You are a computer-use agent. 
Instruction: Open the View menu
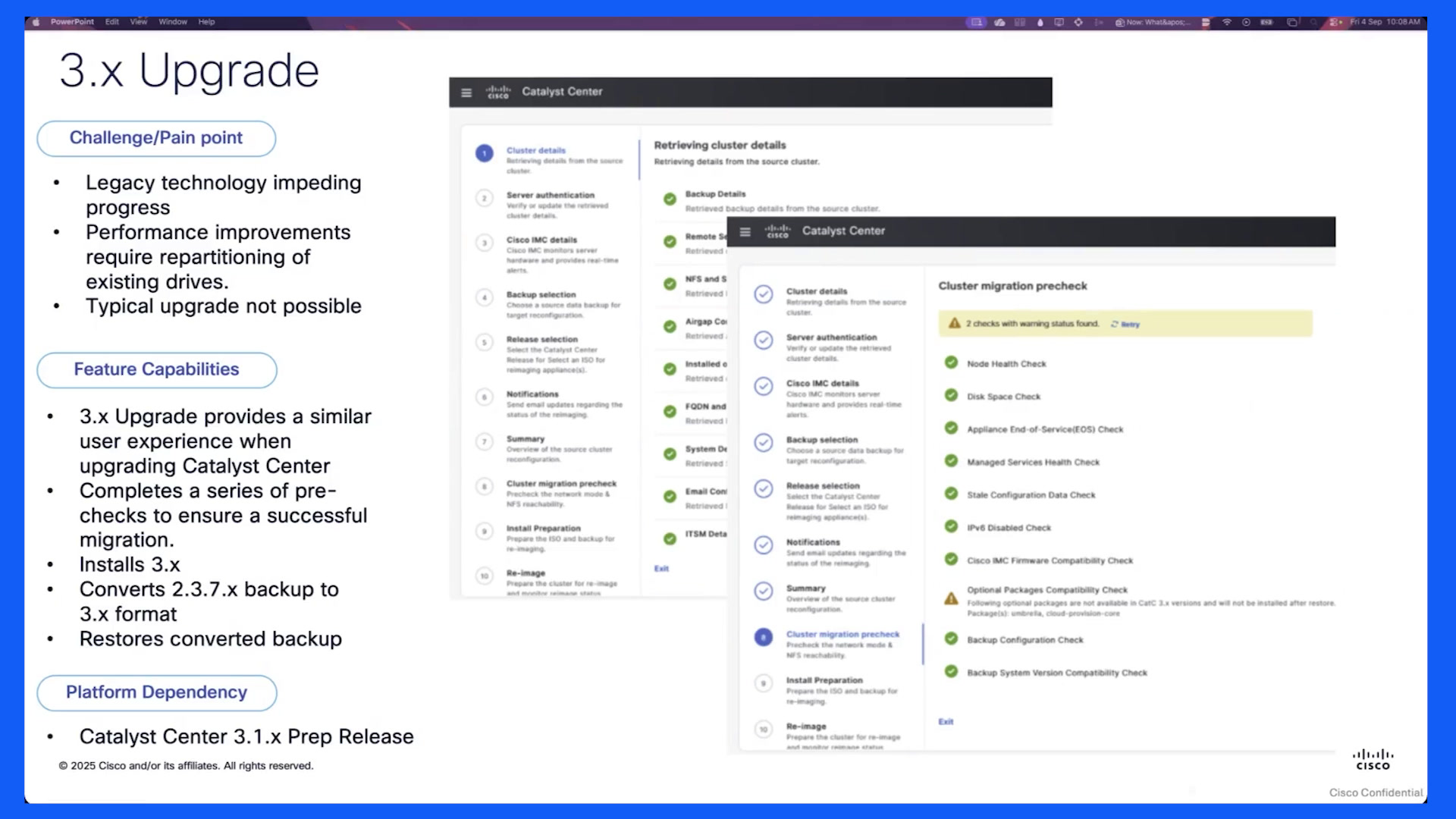click(138, 22)
